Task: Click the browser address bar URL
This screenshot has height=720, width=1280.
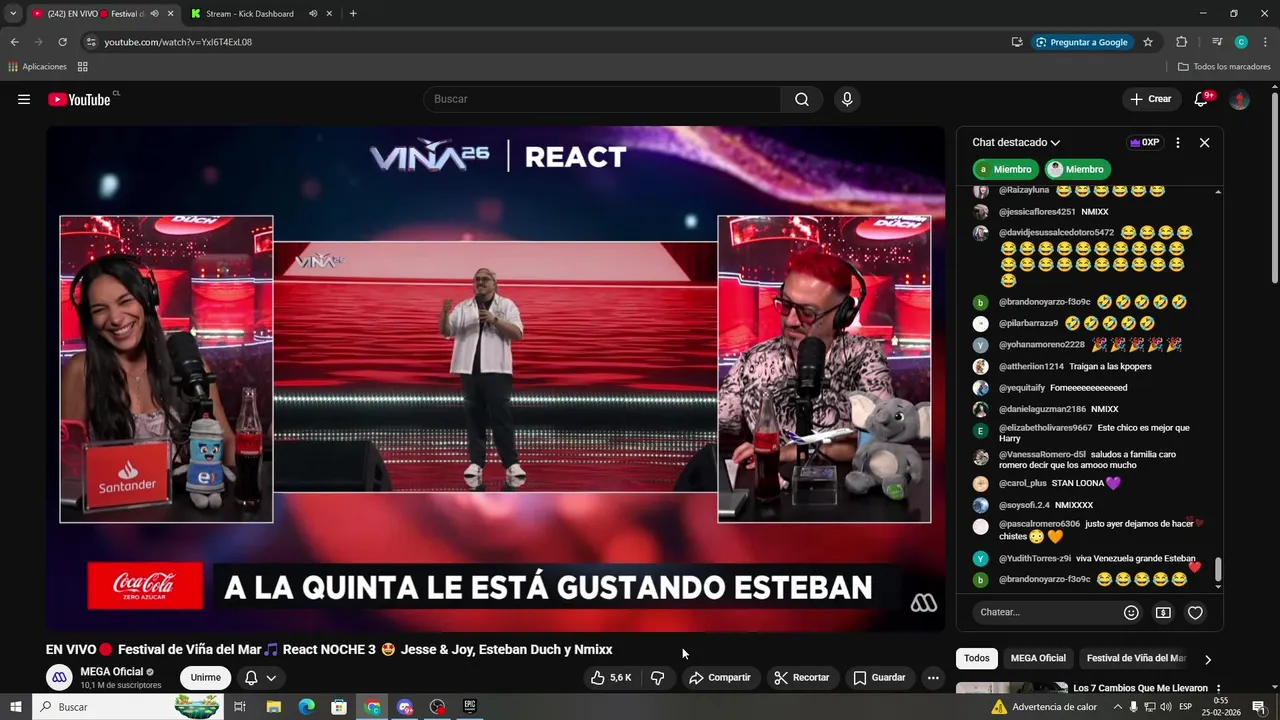Action: point(178,42)
